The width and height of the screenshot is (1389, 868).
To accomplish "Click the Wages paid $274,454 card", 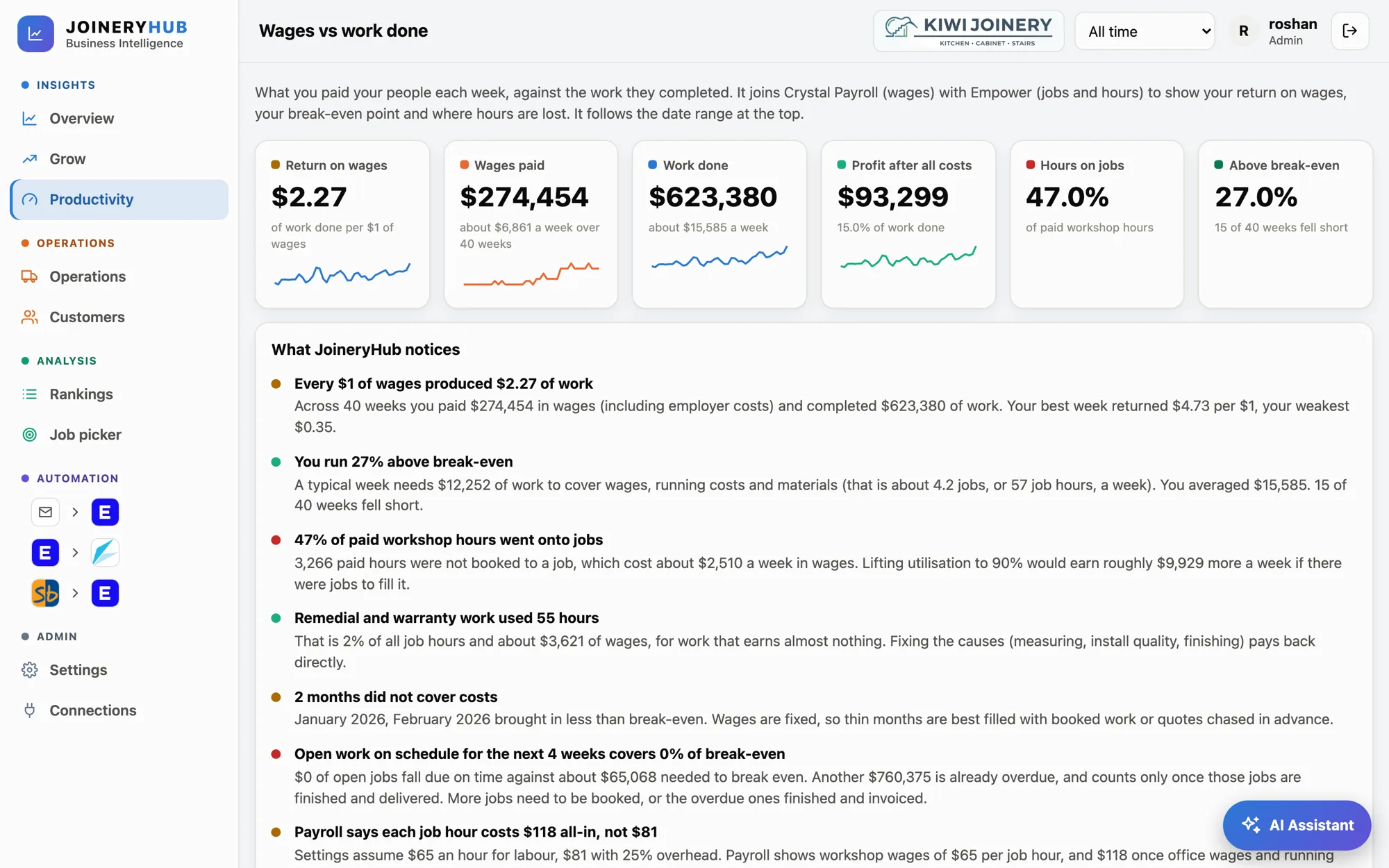I will [x=531, y=224].
